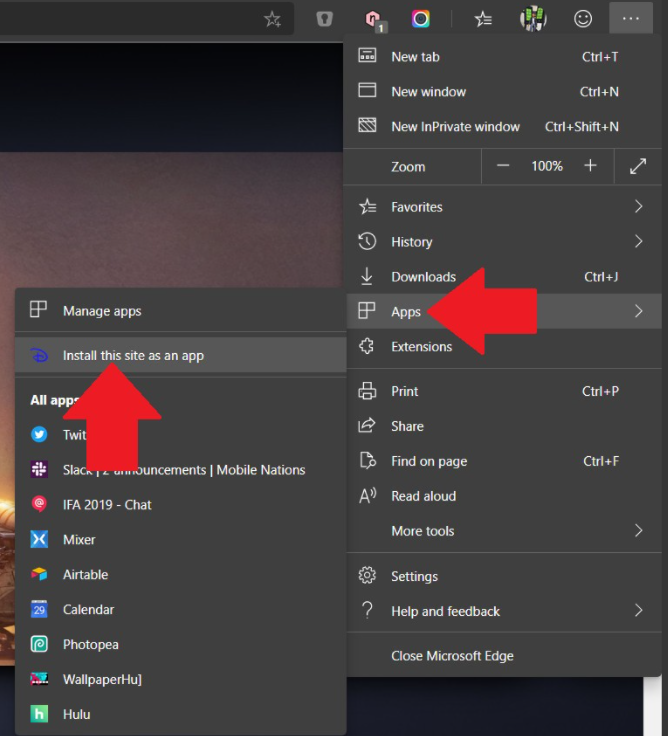The image size is (668, 736).
Task: Click the New window icon
Action: 367,90
